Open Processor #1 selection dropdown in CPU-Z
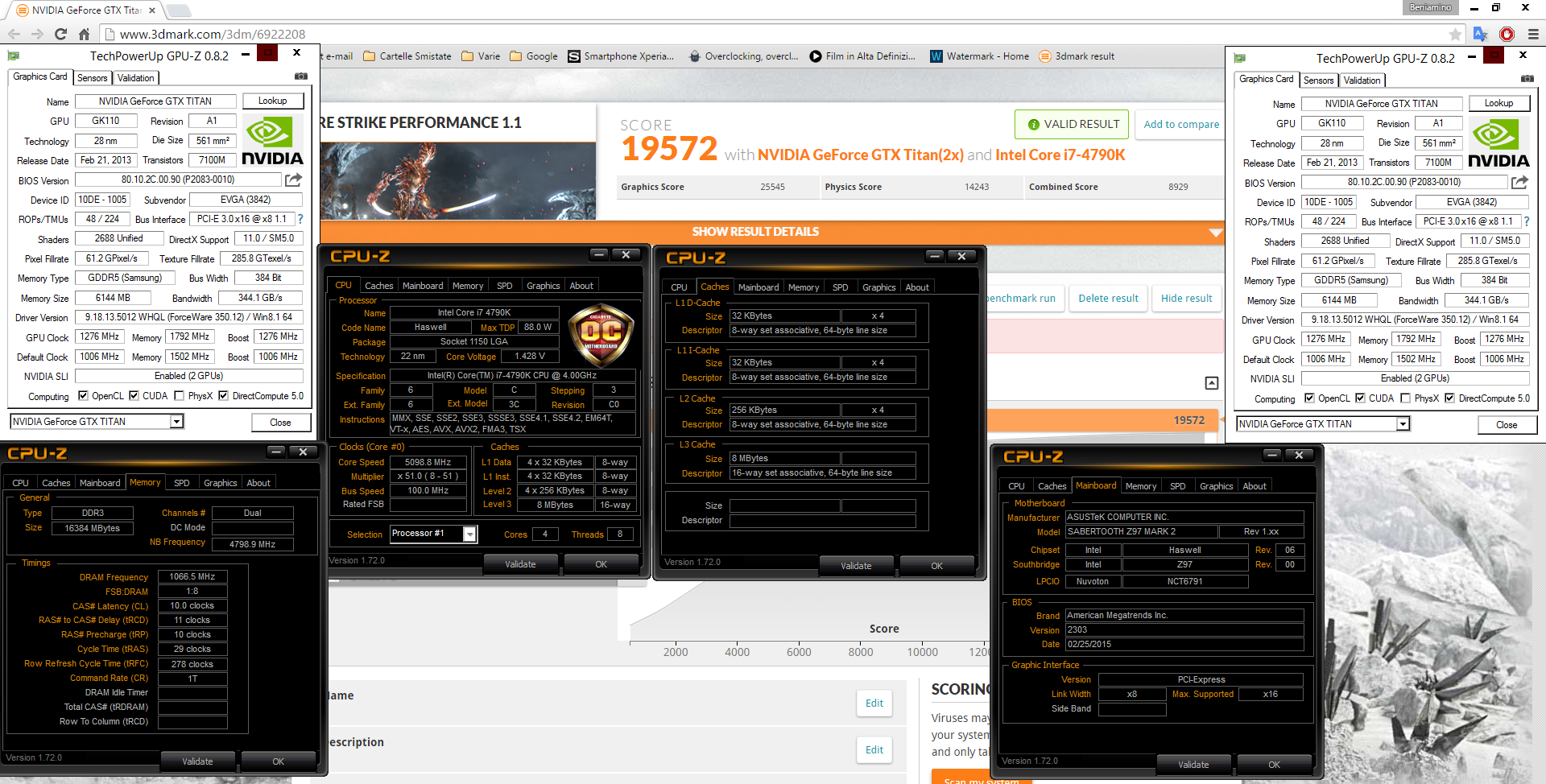Viewport: 1546px width, 784px height. [x=469, y=534]
